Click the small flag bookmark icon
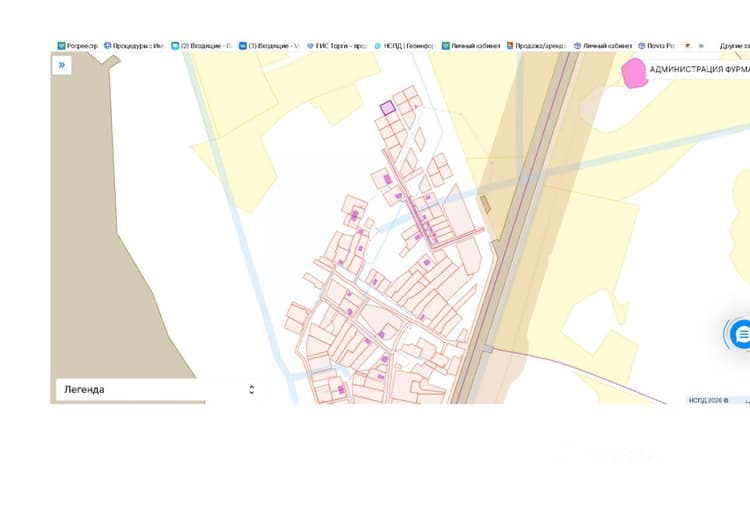The width and height of the screenshot is (750, 530). tap(687, 46)
